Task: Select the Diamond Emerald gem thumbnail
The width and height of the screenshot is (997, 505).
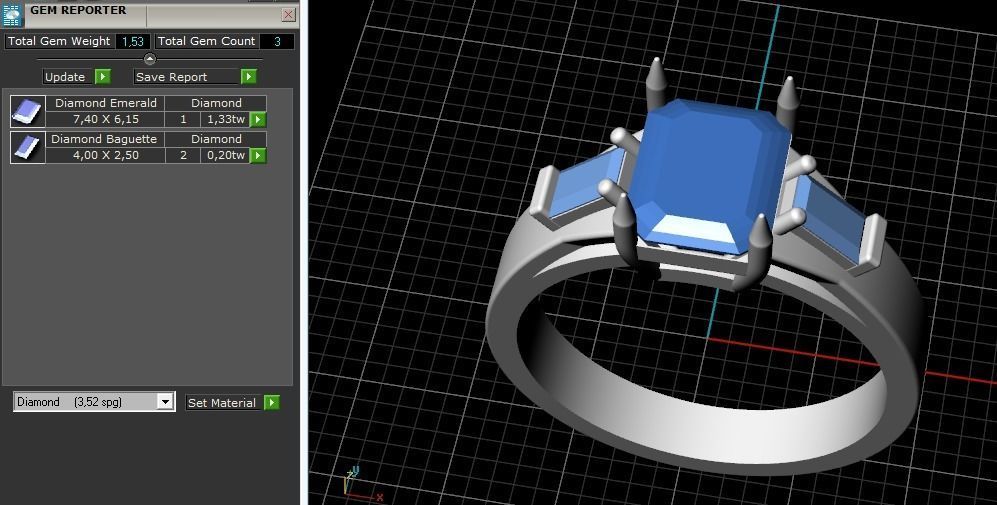Action: tap(28, 112)
